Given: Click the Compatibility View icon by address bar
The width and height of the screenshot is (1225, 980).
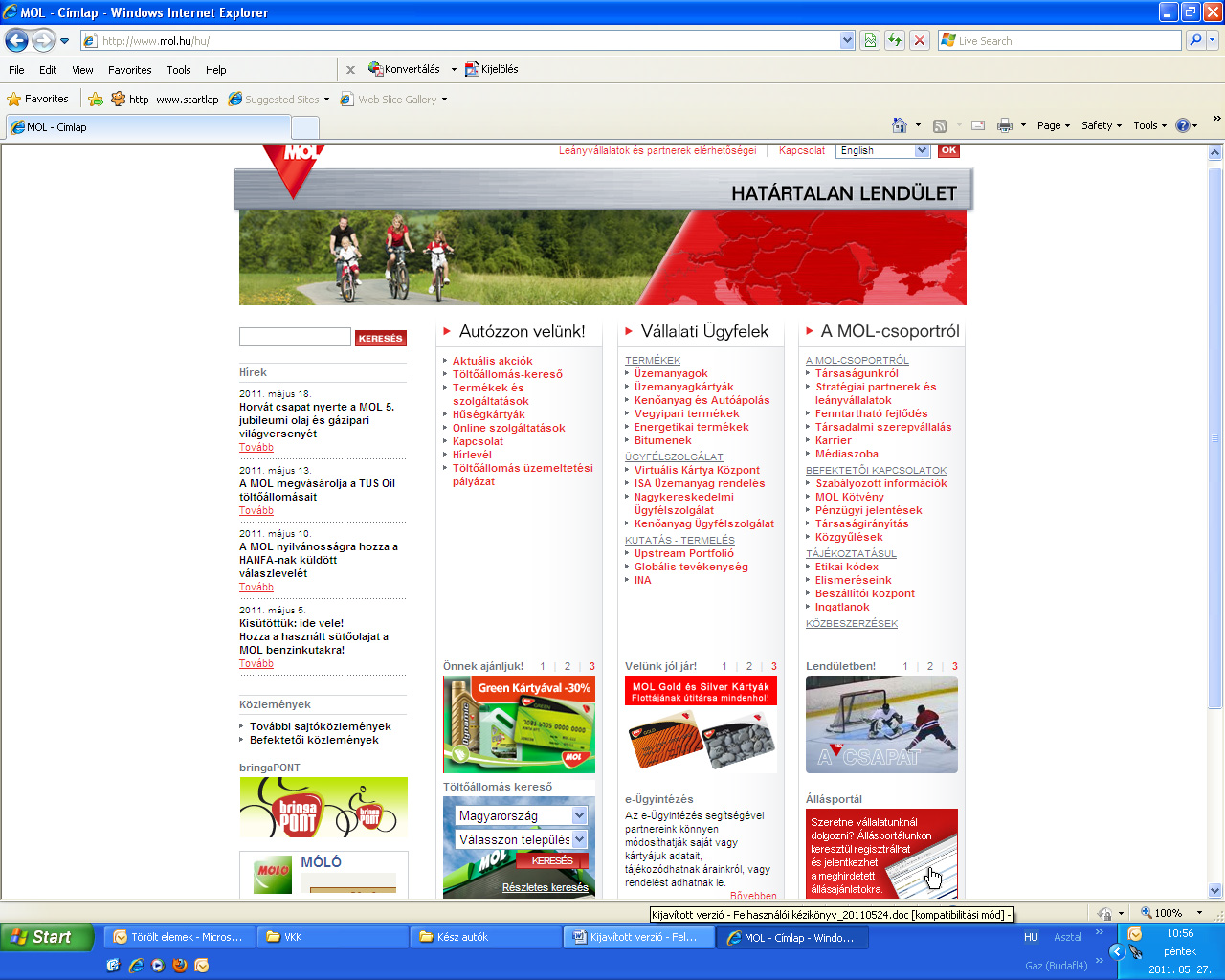Looking at the screenshot, I should click(x=870, y=40).
